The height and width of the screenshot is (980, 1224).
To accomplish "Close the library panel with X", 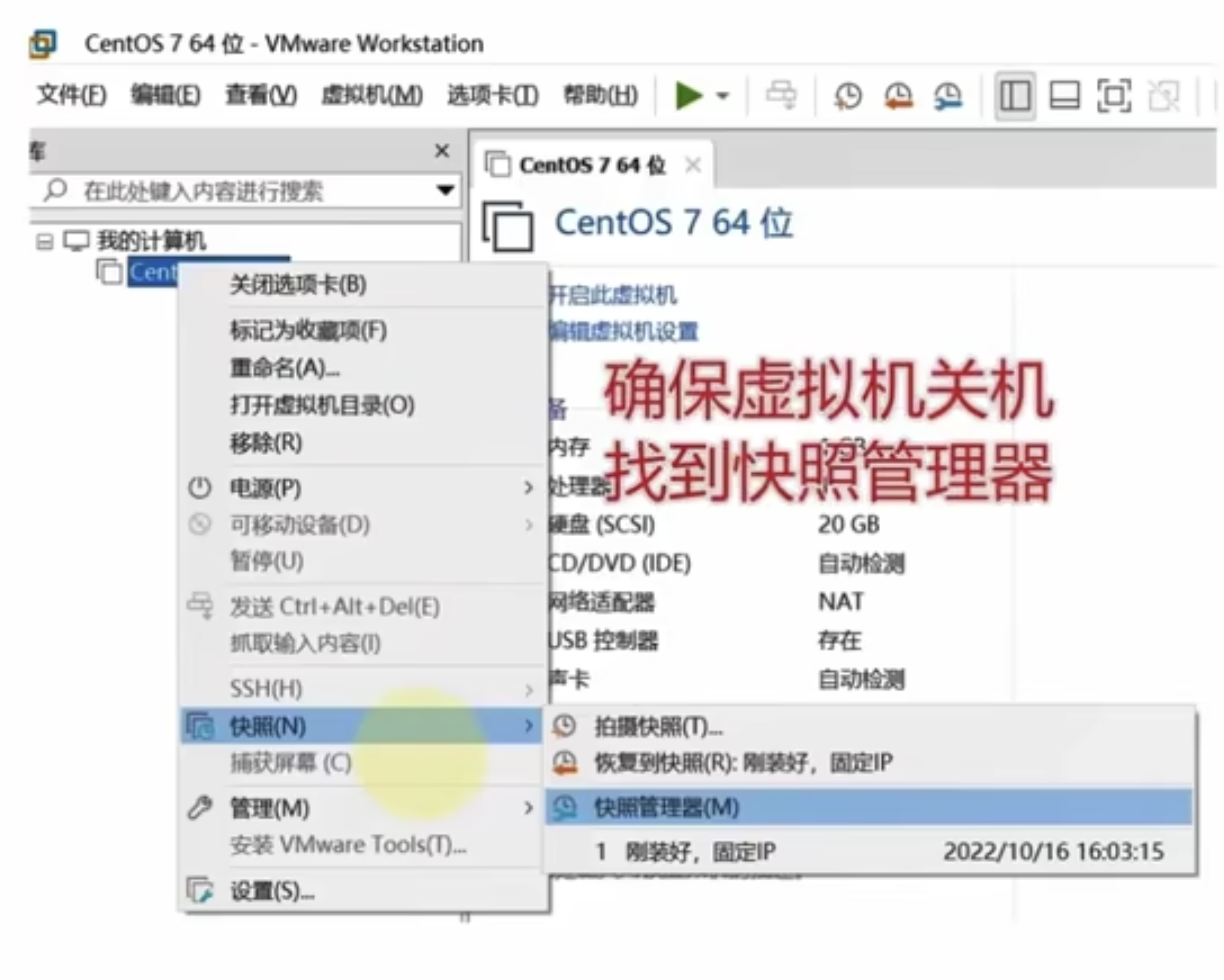I will (x=442, y=151).
